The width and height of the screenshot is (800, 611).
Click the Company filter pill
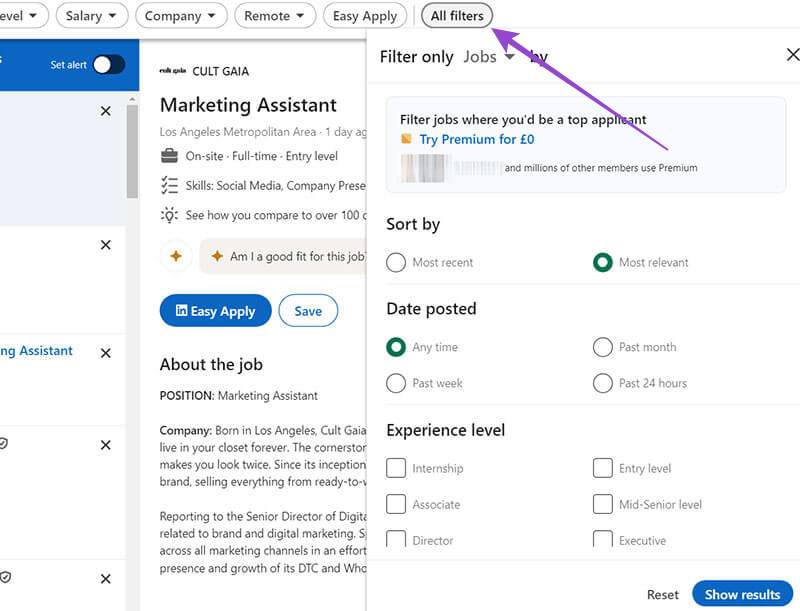[181, 15]
